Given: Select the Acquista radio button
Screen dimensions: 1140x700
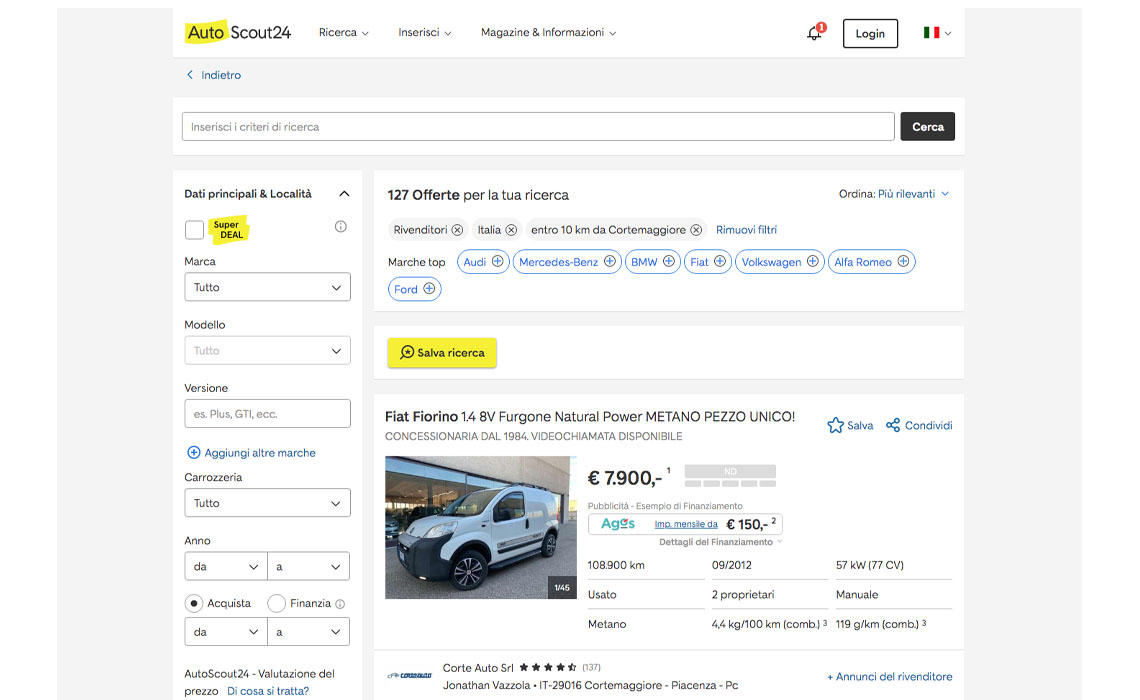Looking at the screenshot, I should pyautogui.click(x=194, y=603).
